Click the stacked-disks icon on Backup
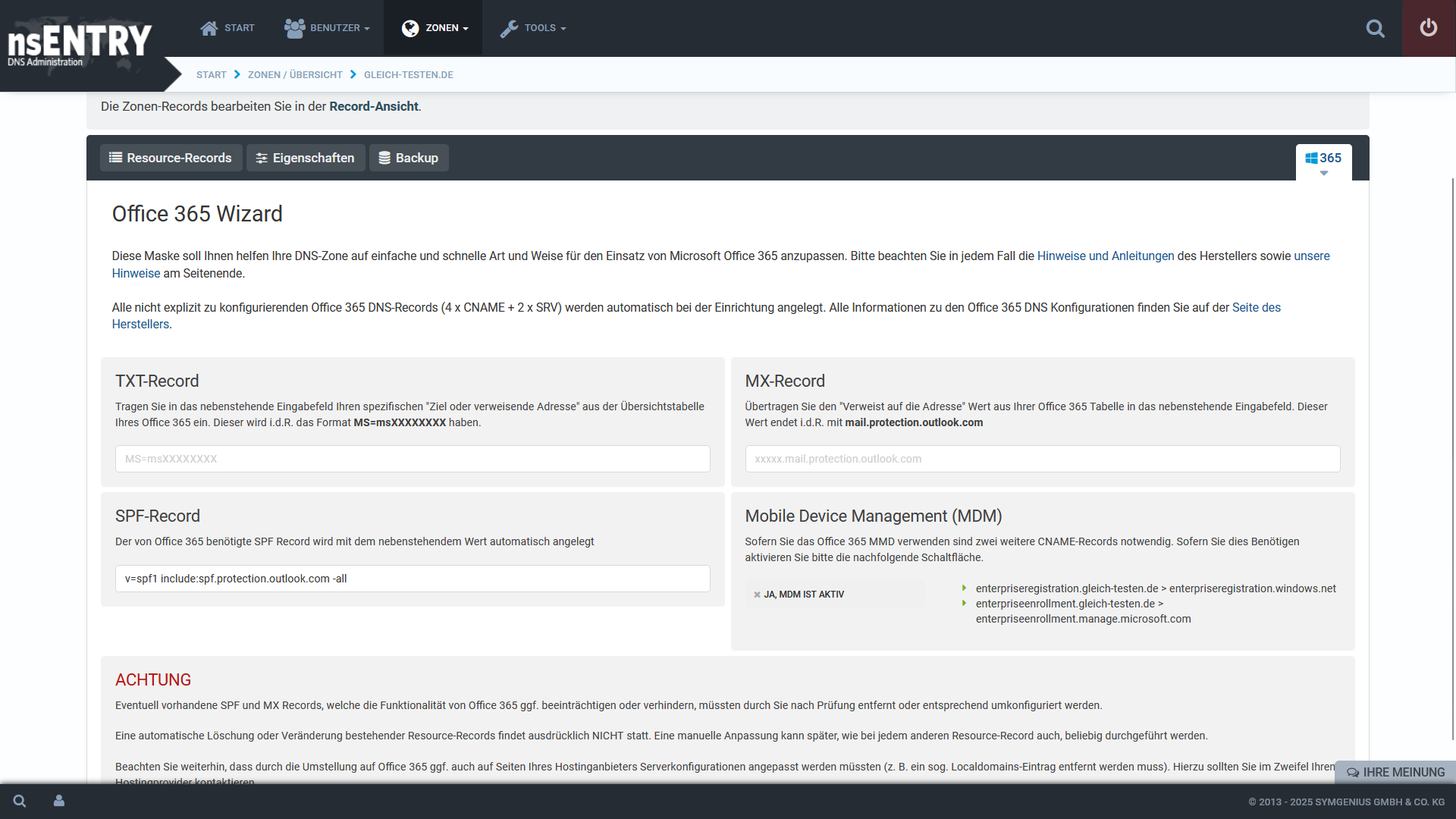Viewport: 1456px width, 819px height. coord(385,158)
